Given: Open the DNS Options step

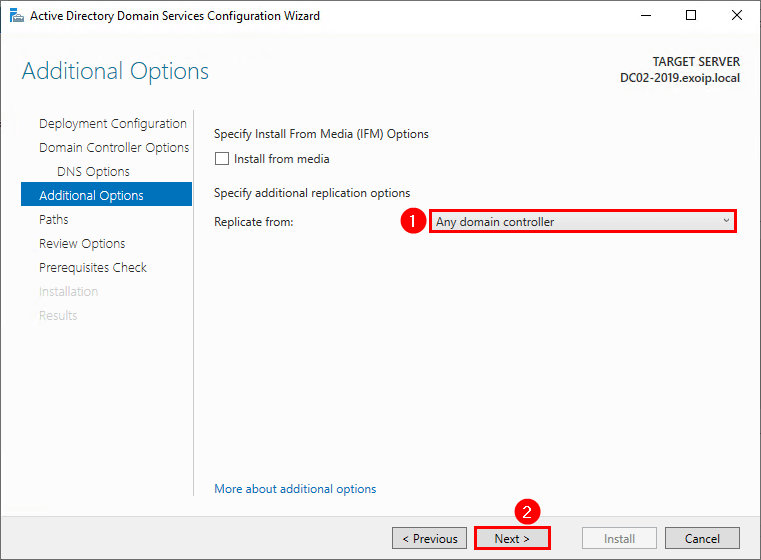Looking at the screenshot, I should 93,172.
